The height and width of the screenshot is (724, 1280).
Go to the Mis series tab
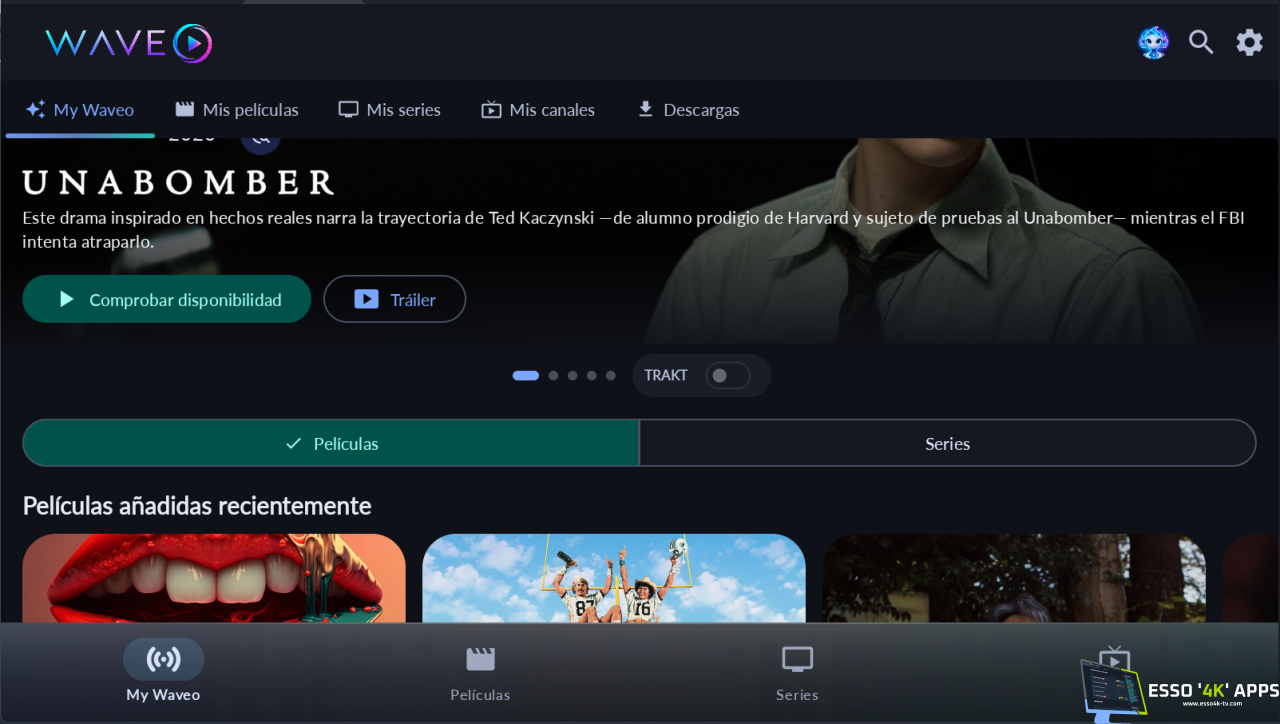[389, 110]
